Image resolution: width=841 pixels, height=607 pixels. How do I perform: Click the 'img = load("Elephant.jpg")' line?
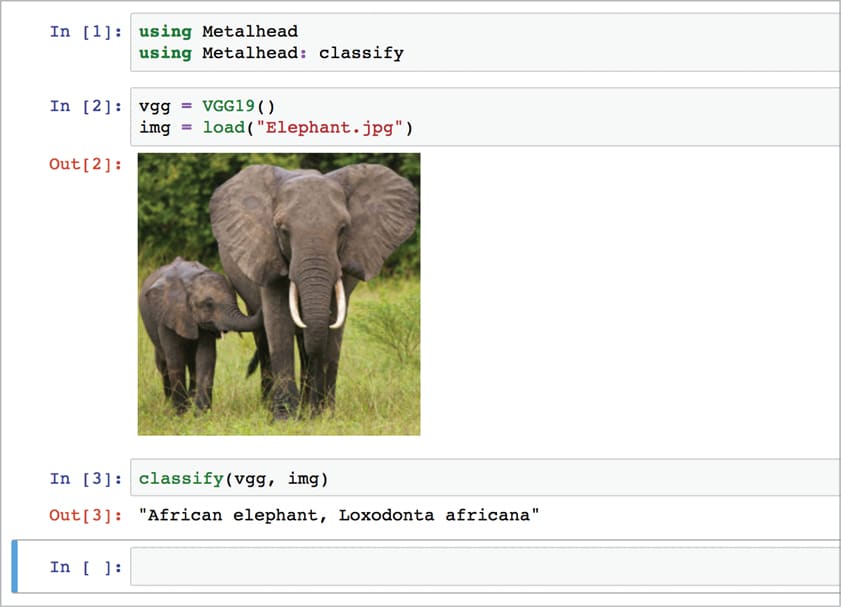[x=276, y=127]
